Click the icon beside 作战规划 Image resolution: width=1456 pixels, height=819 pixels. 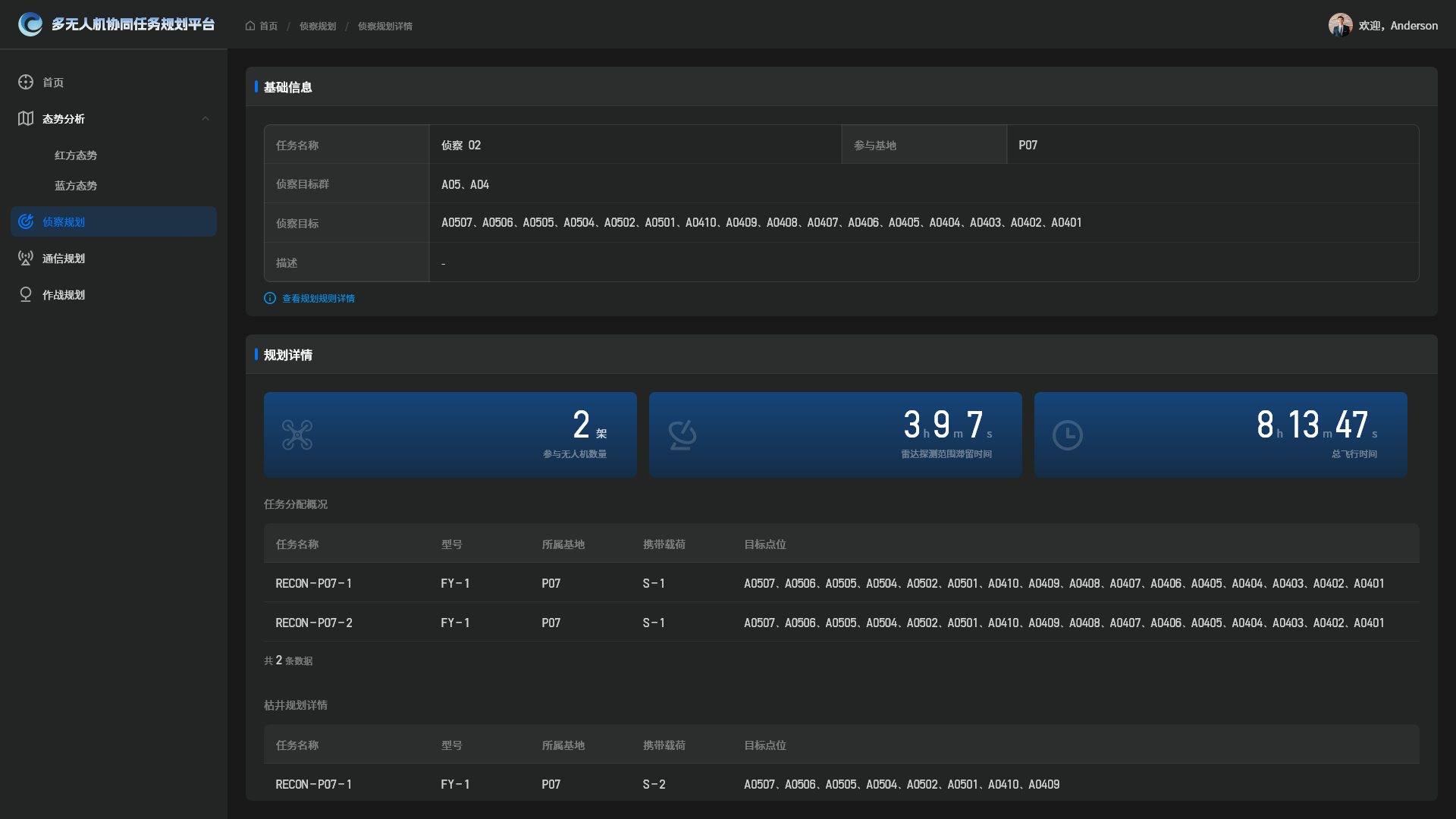coord(26,294)
